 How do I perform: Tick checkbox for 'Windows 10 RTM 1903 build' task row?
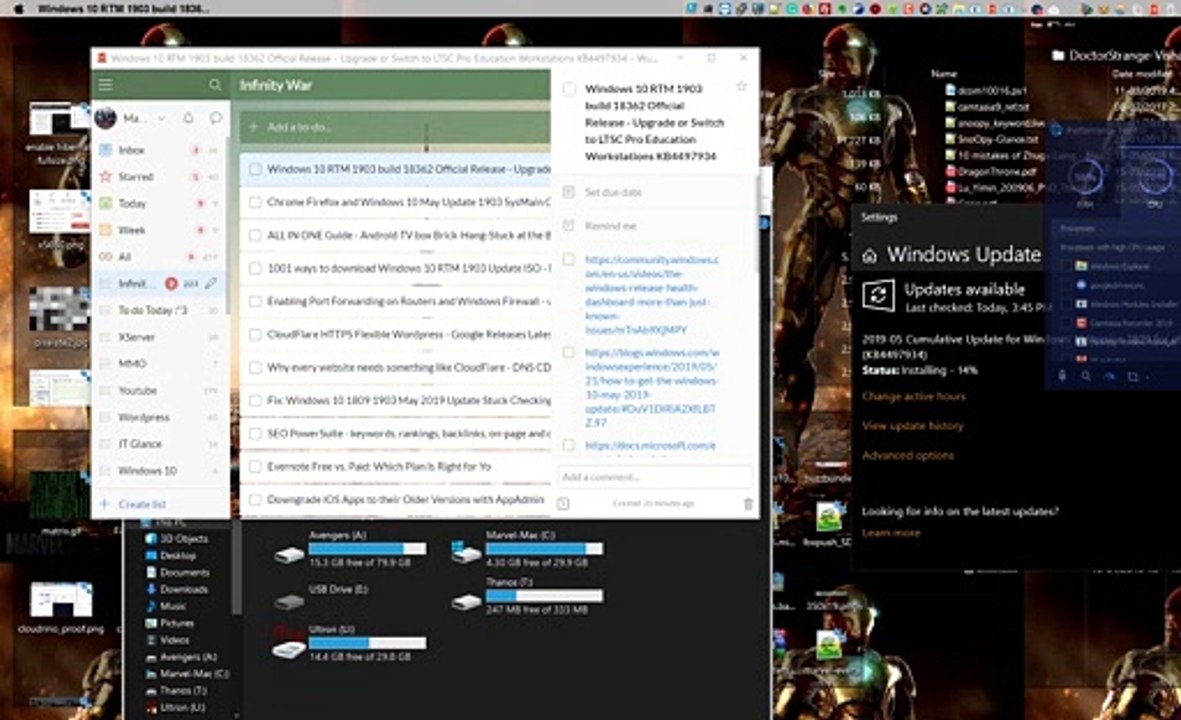(x=255, y=169)
